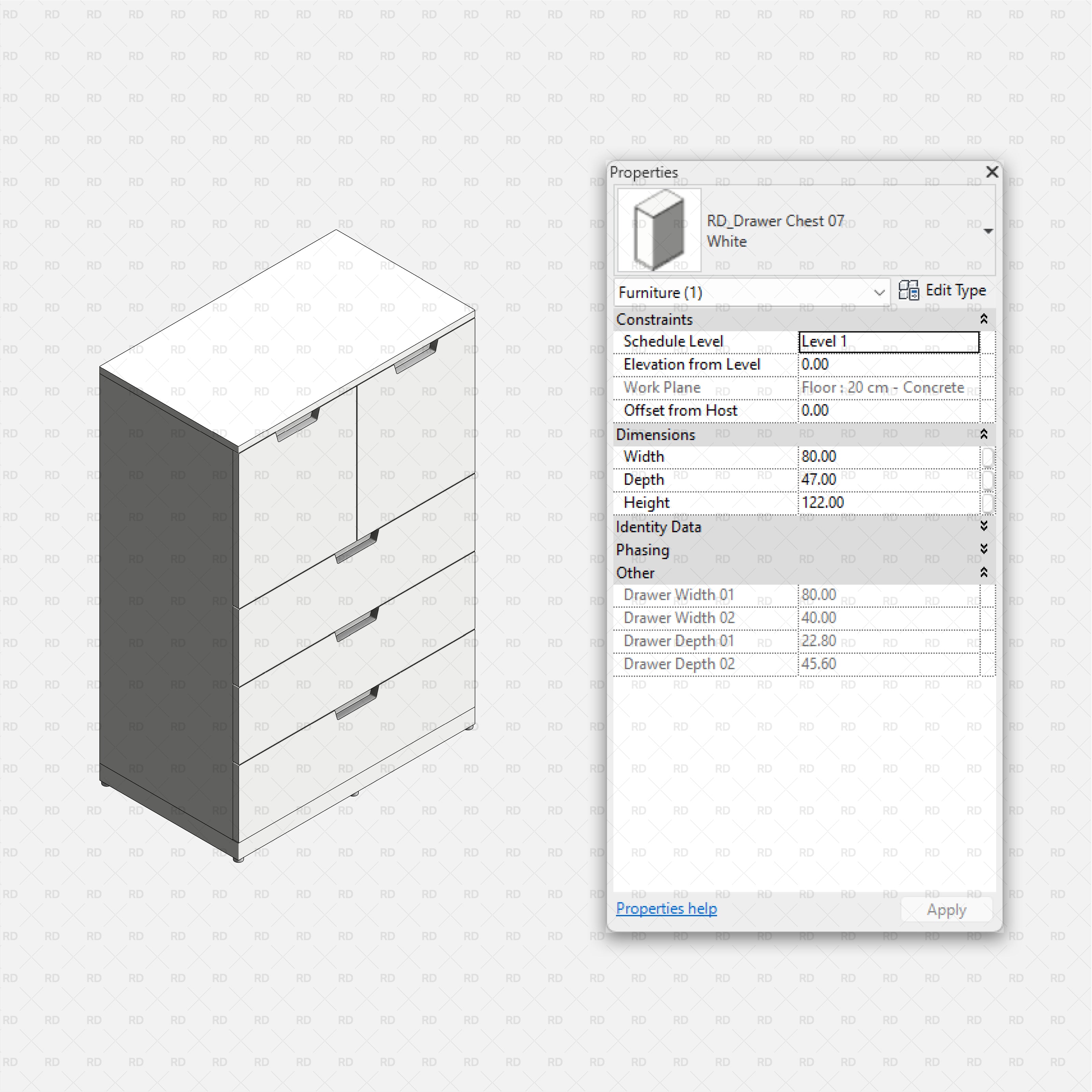Click the associate parameter button beside Height
Screen dimensions: 1092x1092
click(x=988, y=503)
